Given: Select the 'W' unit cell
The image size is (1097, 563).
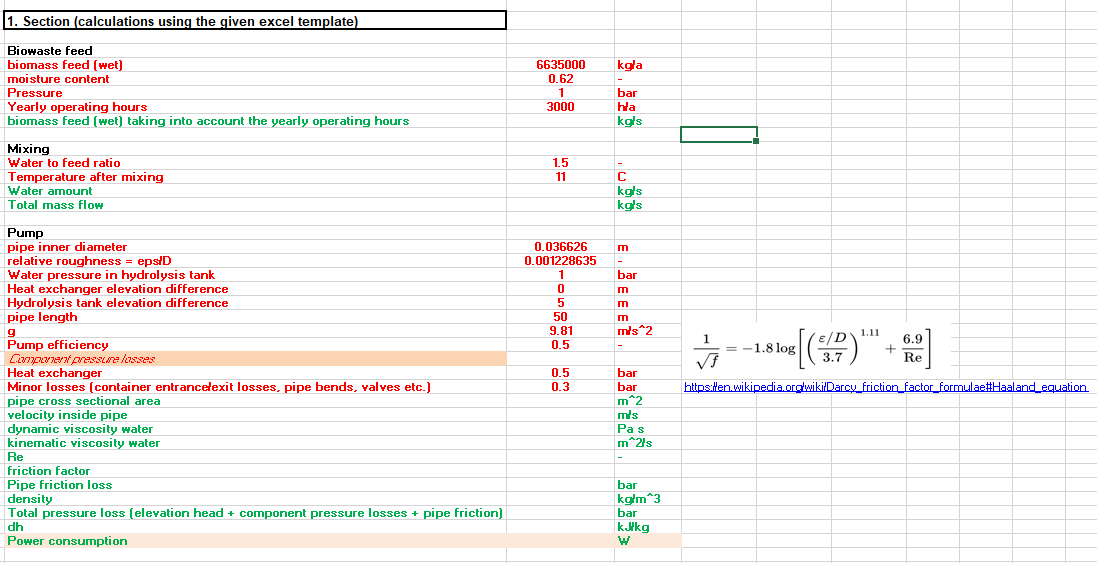Looking at the screenshot, I should point(647,541).
